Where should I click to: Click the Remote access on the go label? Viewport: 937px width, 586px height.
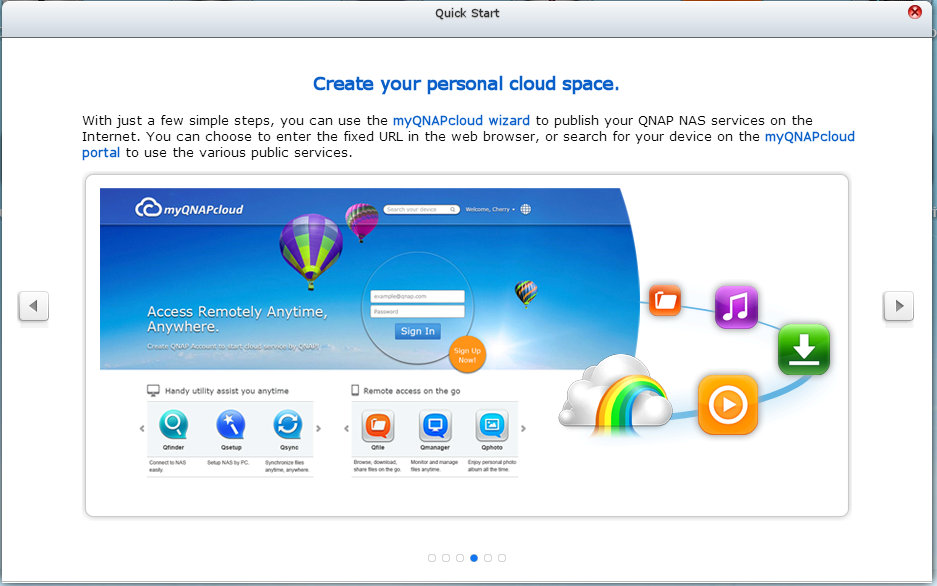(x=412, y=391)
